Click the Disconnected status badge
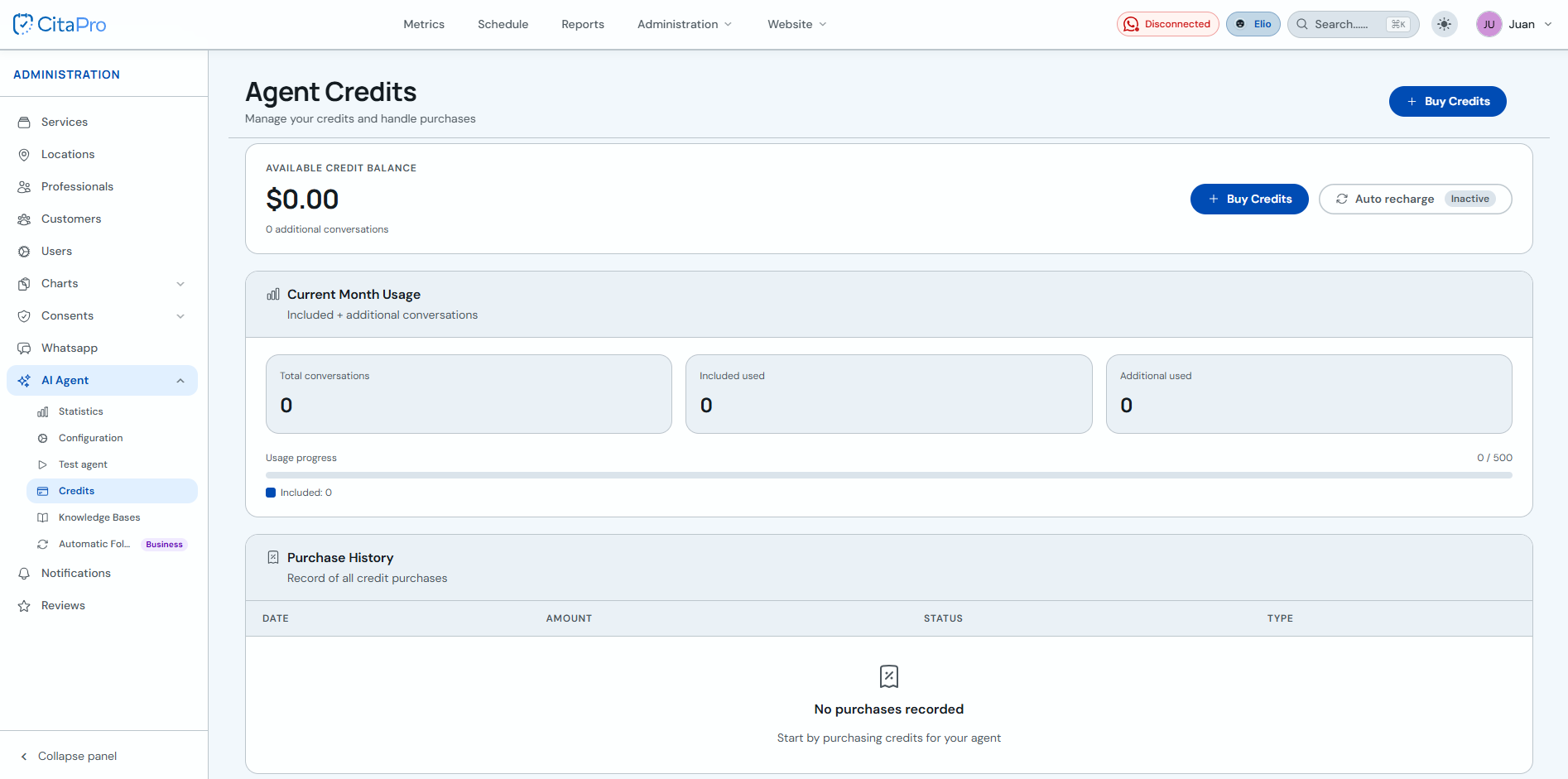 1167,24
